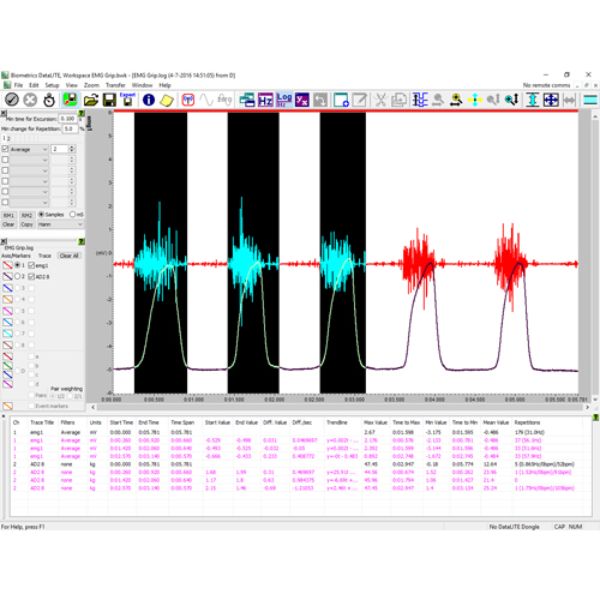
Task: Click the orange Event markers color swatch
Action: 8,406
